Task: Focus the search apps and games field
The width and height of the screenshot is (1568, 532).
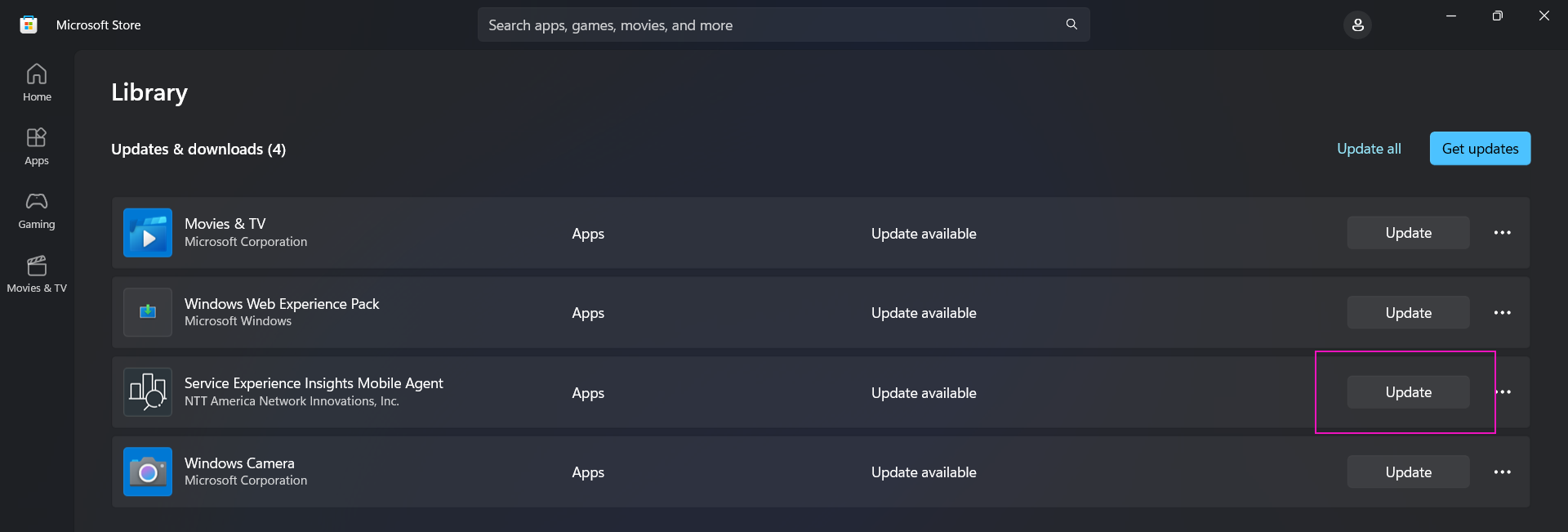Action: (783, 25)
